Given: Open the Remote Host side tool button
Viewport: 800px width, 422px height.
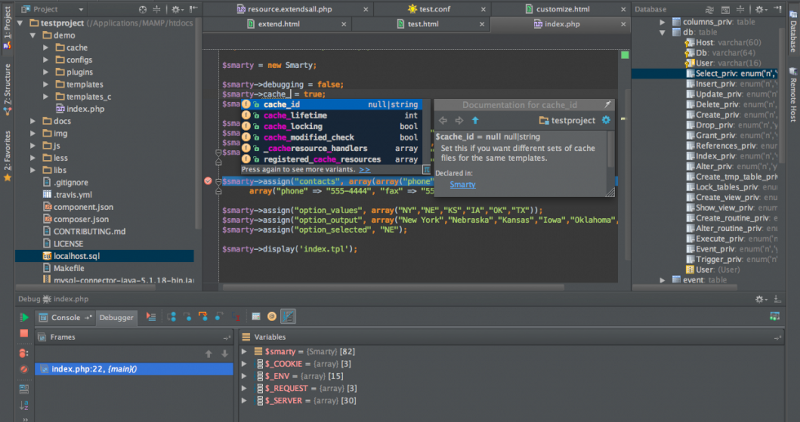Looking at the screenshot, I should click(793, 95).
